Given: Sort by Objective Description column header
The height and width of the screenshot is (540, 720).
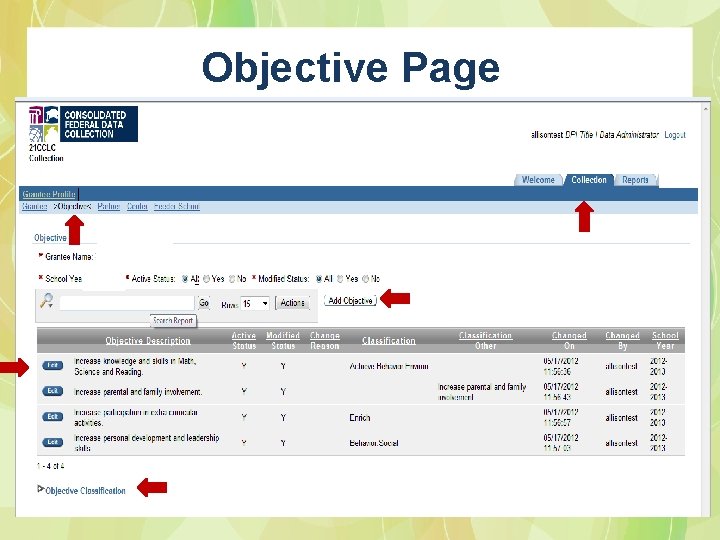Looking at the screenshot, I should (148, 341).
